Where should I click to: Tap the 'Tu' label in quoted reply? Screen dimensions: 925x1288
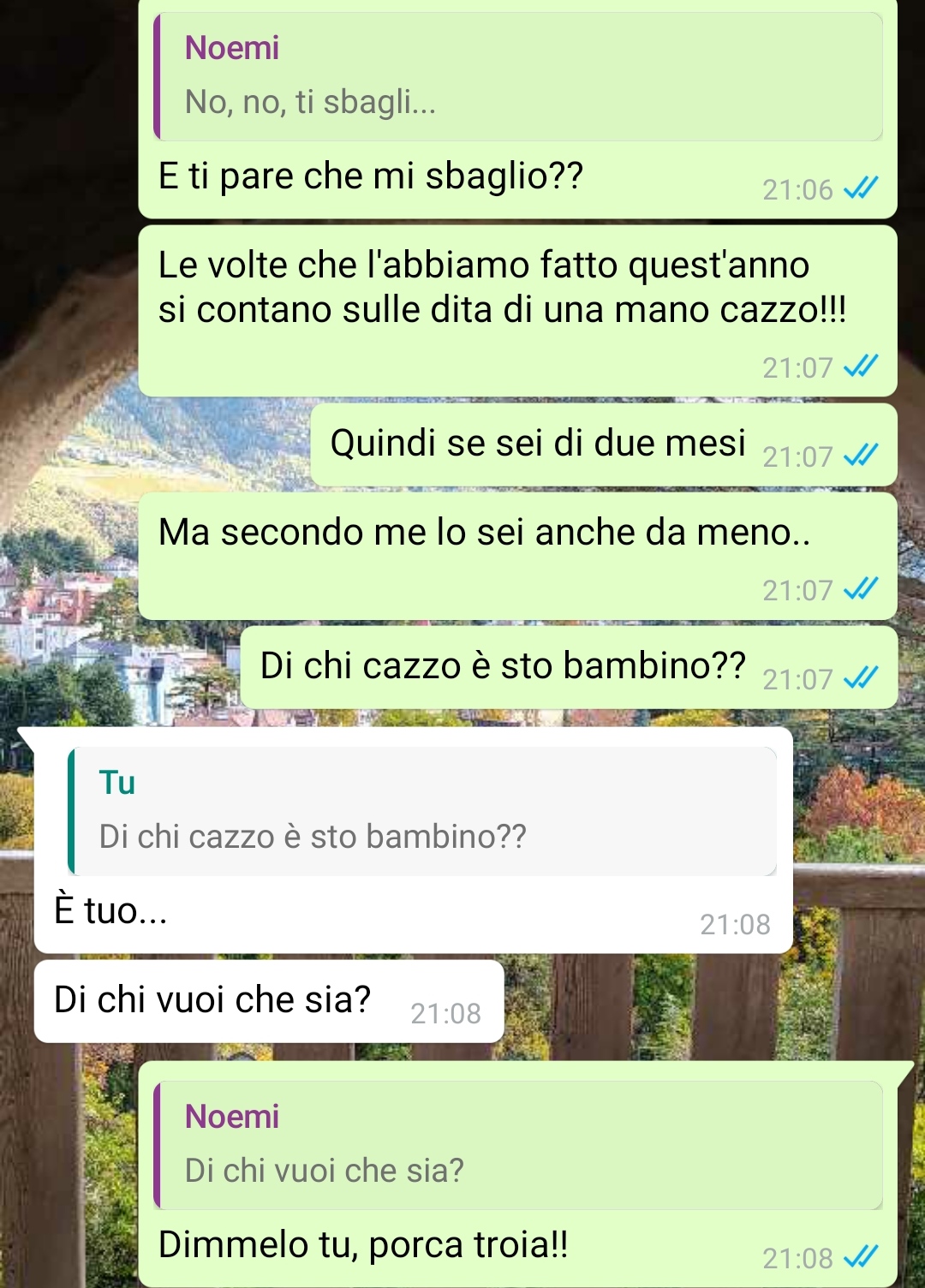click(x=117, y=783)
